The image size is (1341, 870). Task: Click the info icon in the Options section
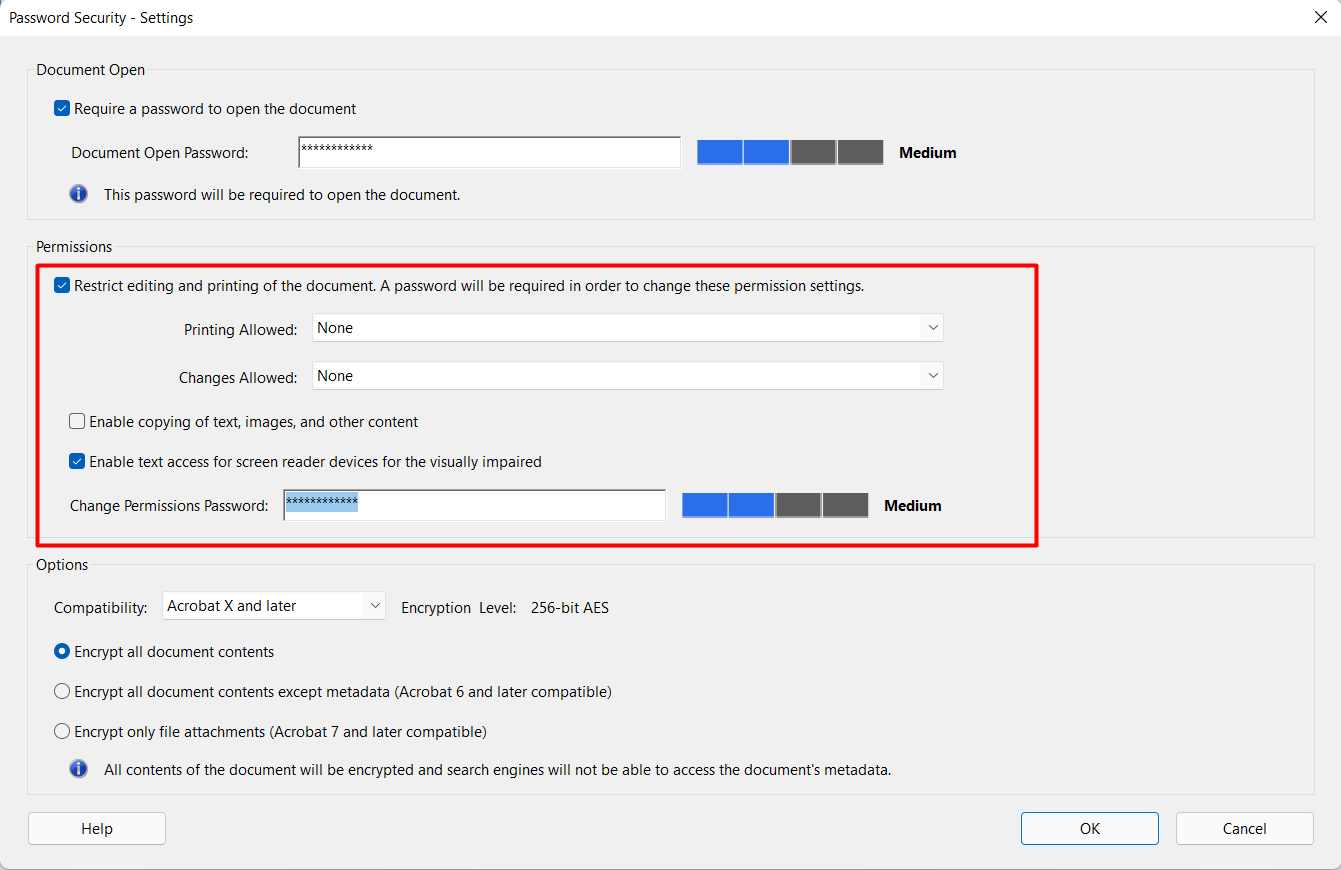tap(79, 768)
